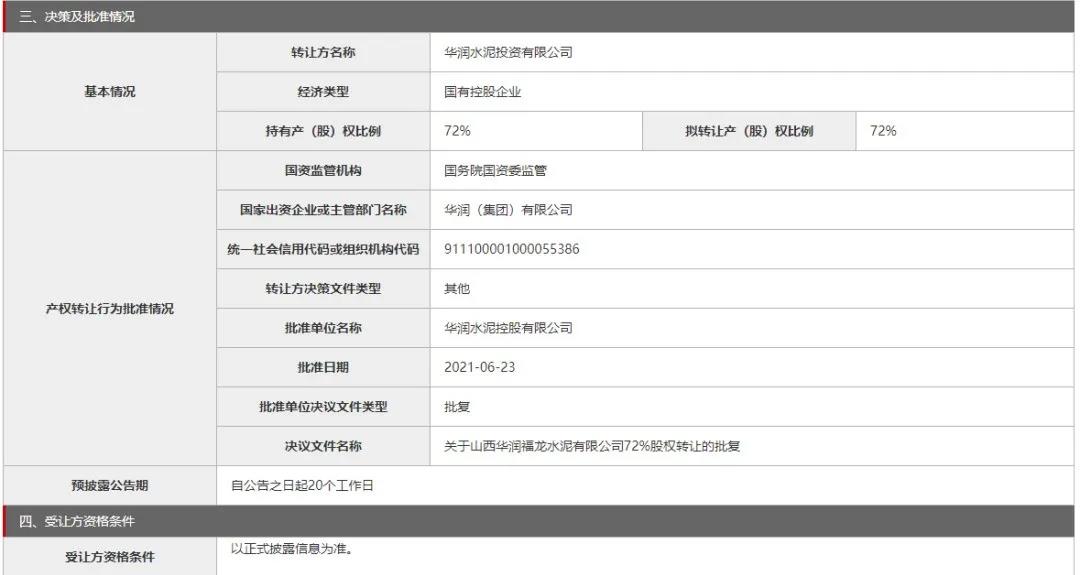Click the 预披露公告期 label cell

tap(109, 486)
